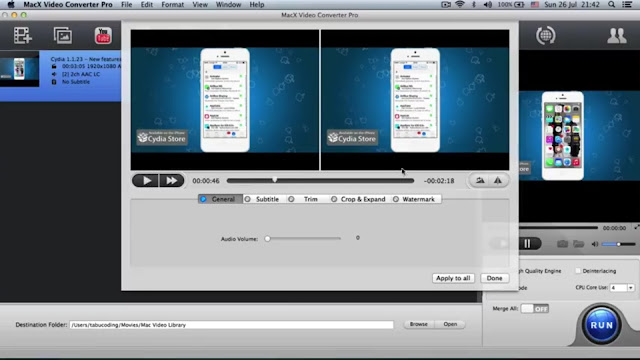This screenshot has width=640, height=360.
Task: Open the MacX Video Converter Pro app menu
Action: 68,4
